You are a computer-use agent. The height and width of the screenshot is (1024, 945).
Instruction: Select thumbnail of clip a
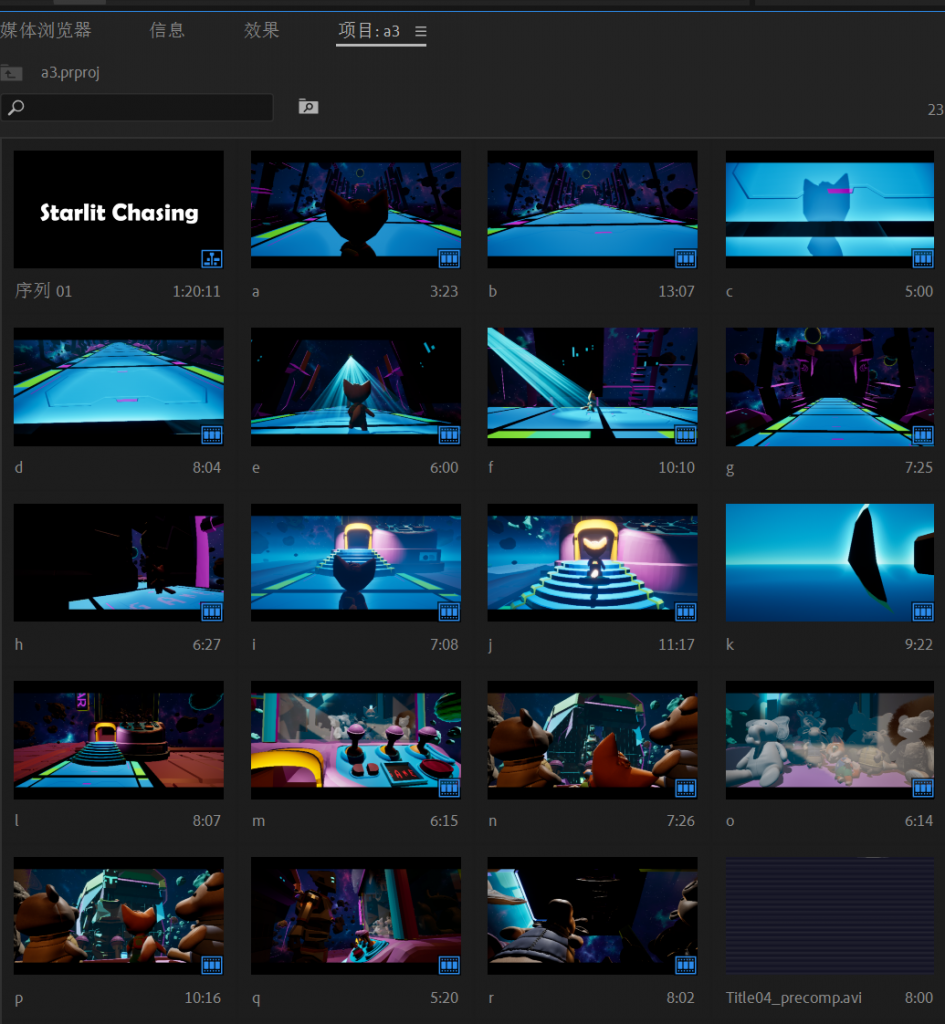tap(356, 210)
